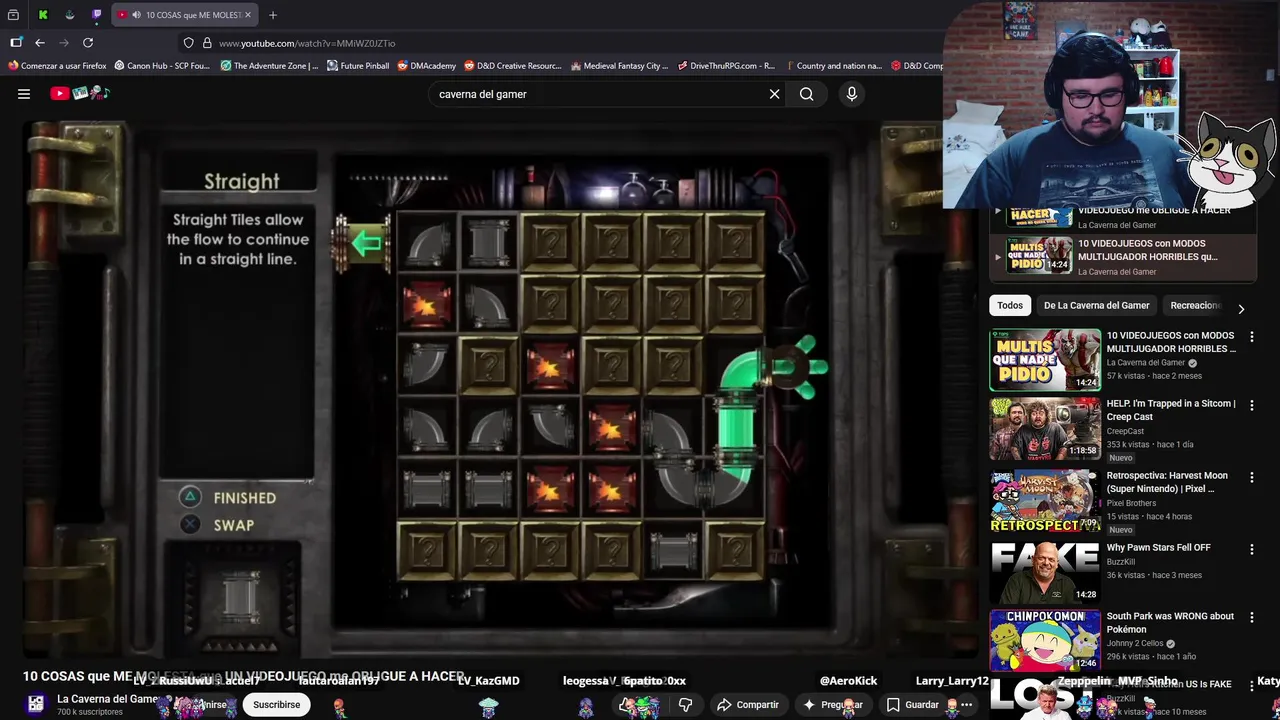The image size is (1280, 720).
Task: Open the Canon Hub - SCP bookmark
Action: coord(163,66)
